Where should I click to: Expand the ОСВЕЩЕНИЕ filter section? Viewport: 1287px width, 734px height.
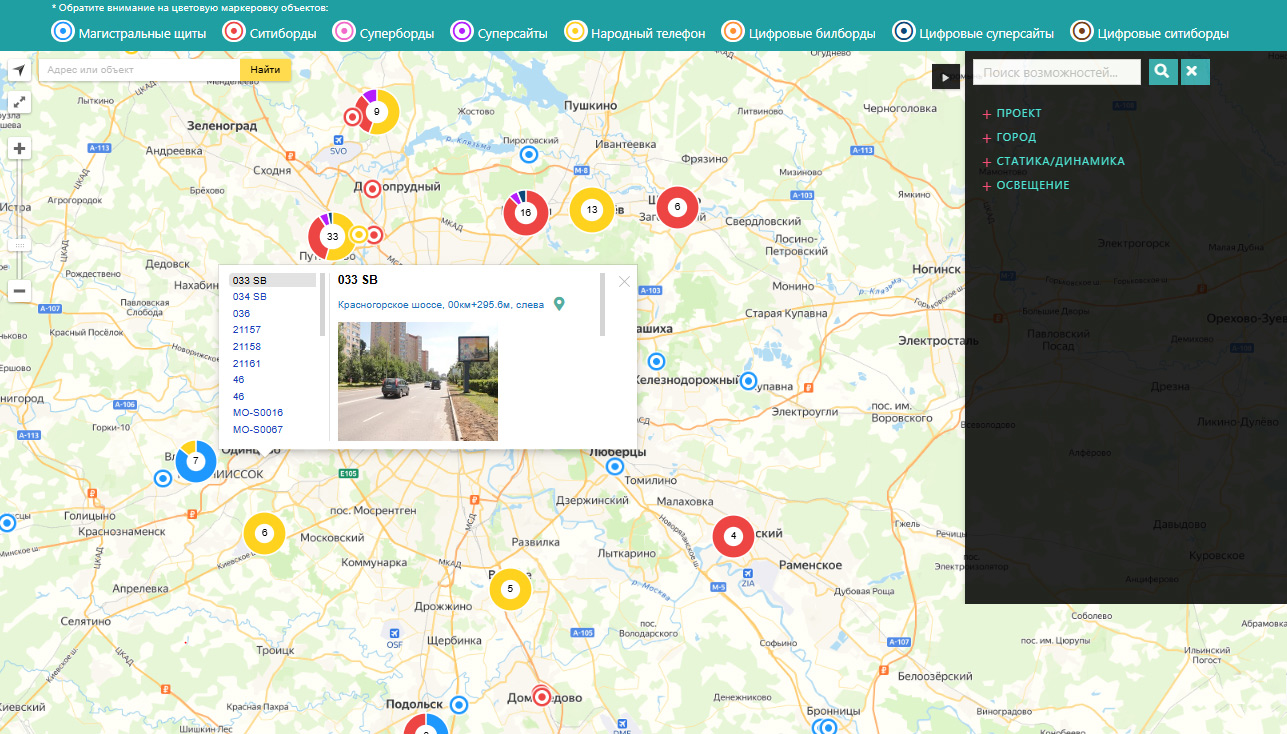[x=1032, y=186]
